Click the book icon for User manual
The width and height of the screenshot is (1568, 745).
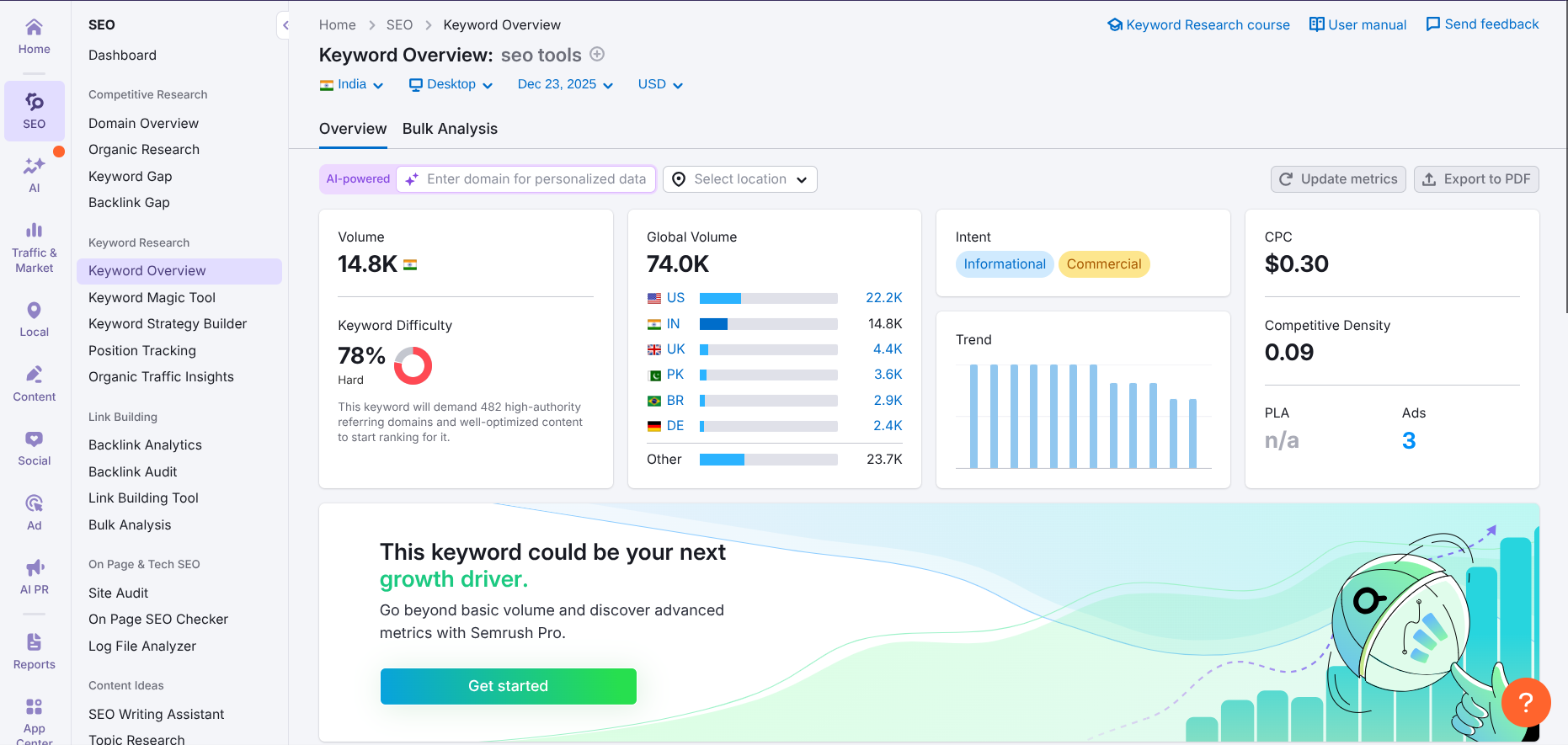pos(1316,24)
